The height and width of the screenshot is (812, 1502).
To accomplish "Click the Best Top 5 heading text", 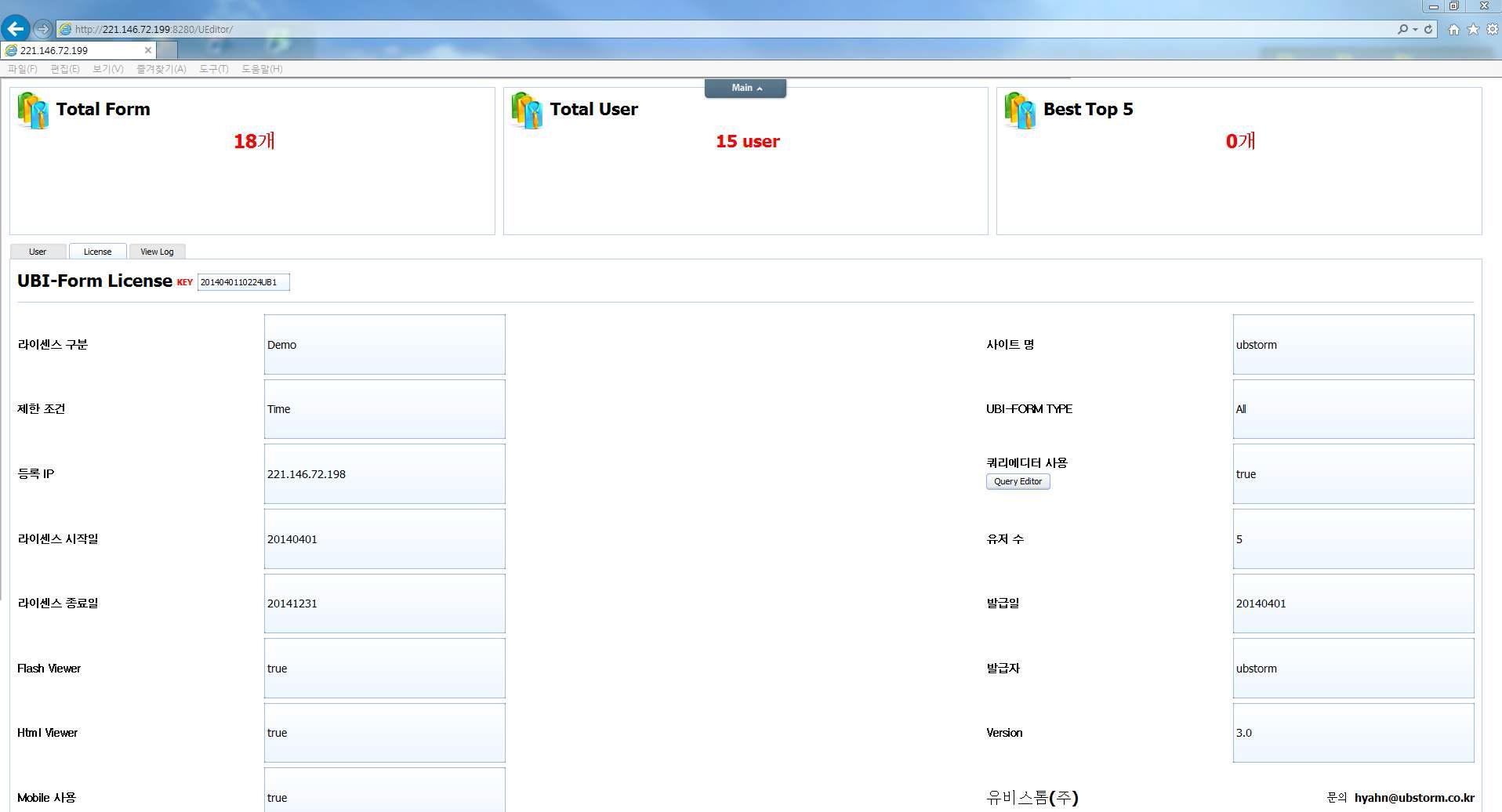I will 1088,109.
